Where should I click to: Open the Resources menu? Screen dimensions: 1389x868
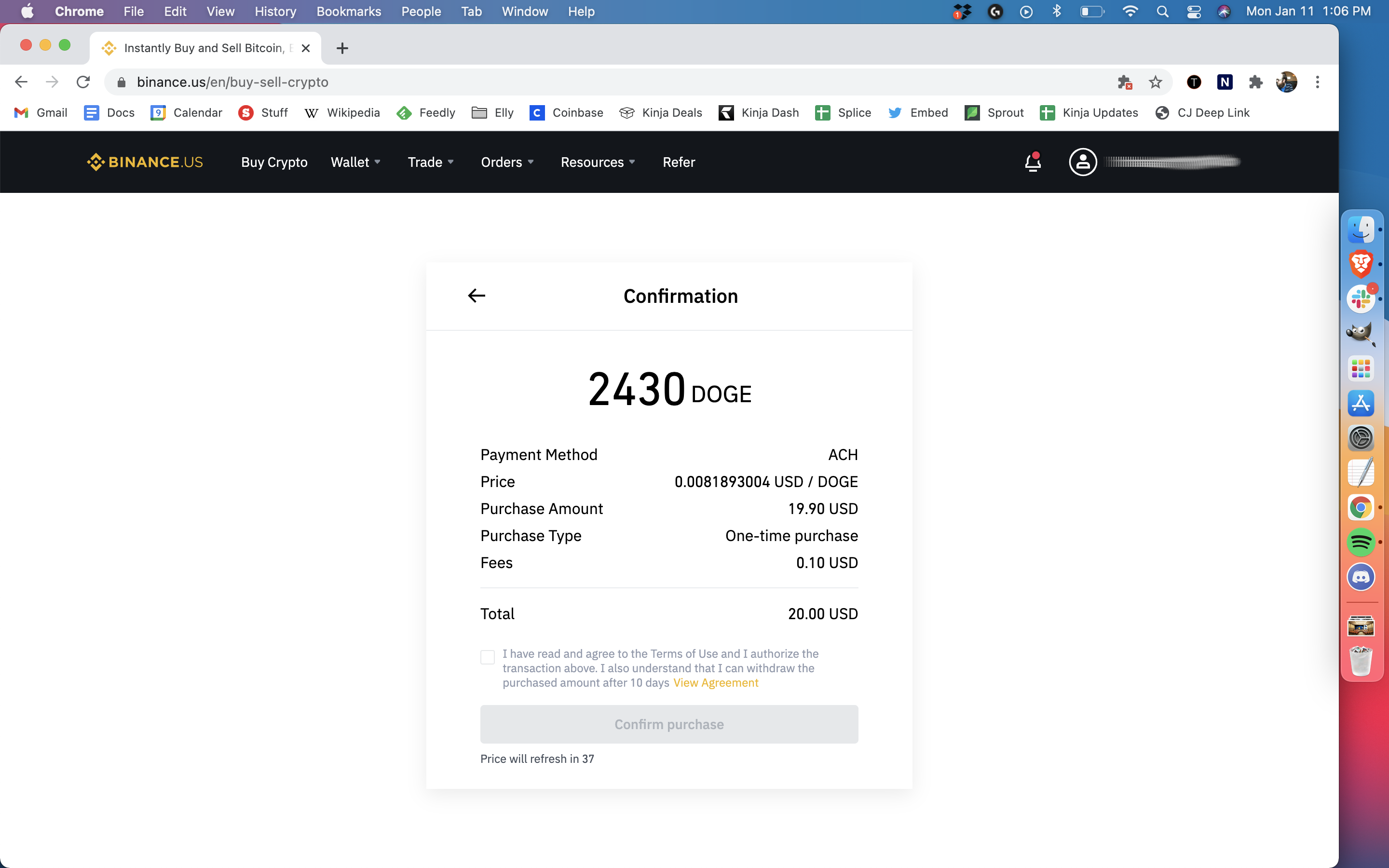[596, 162]
